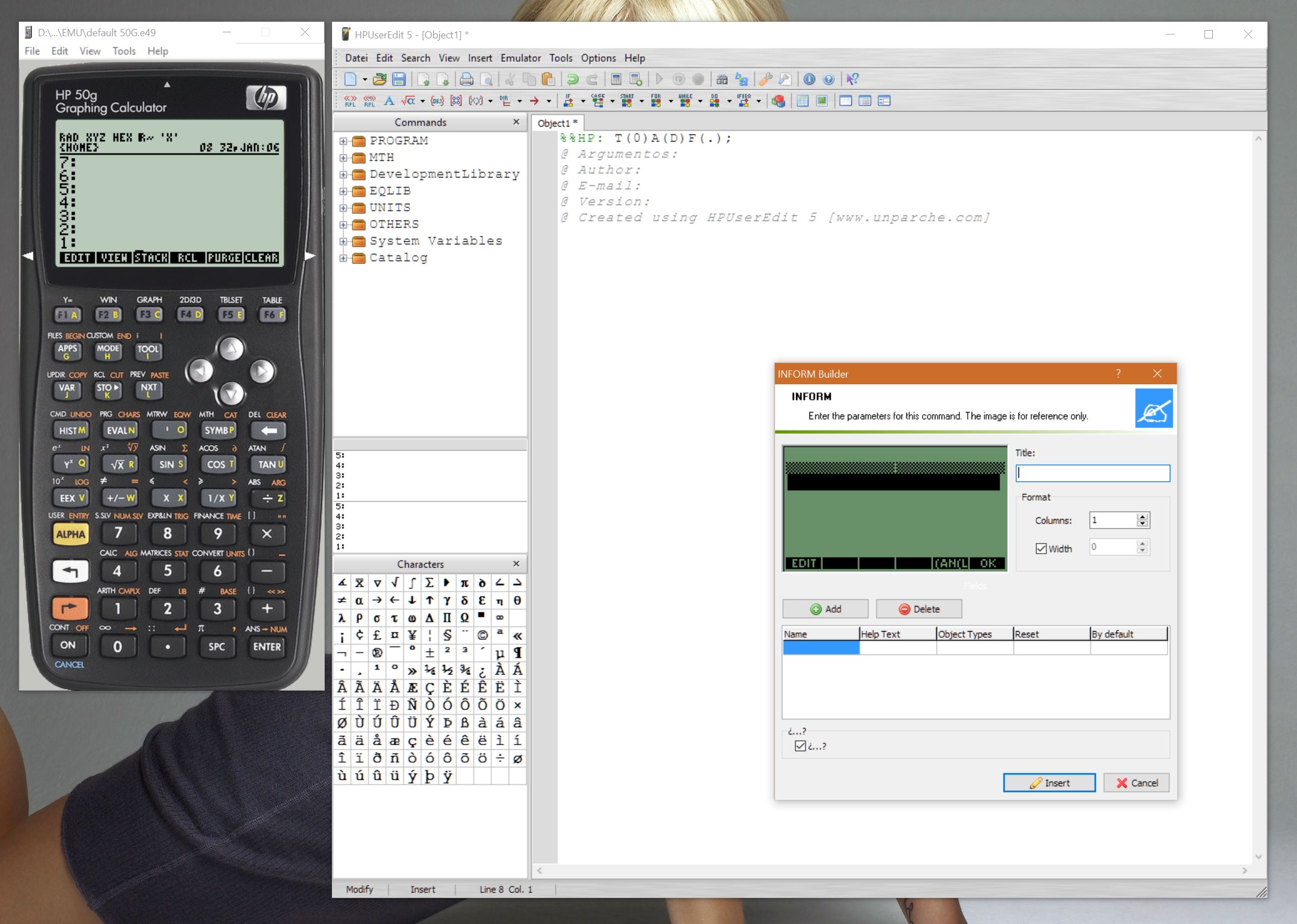Click the paste clipboard icon

coord(549,79)
